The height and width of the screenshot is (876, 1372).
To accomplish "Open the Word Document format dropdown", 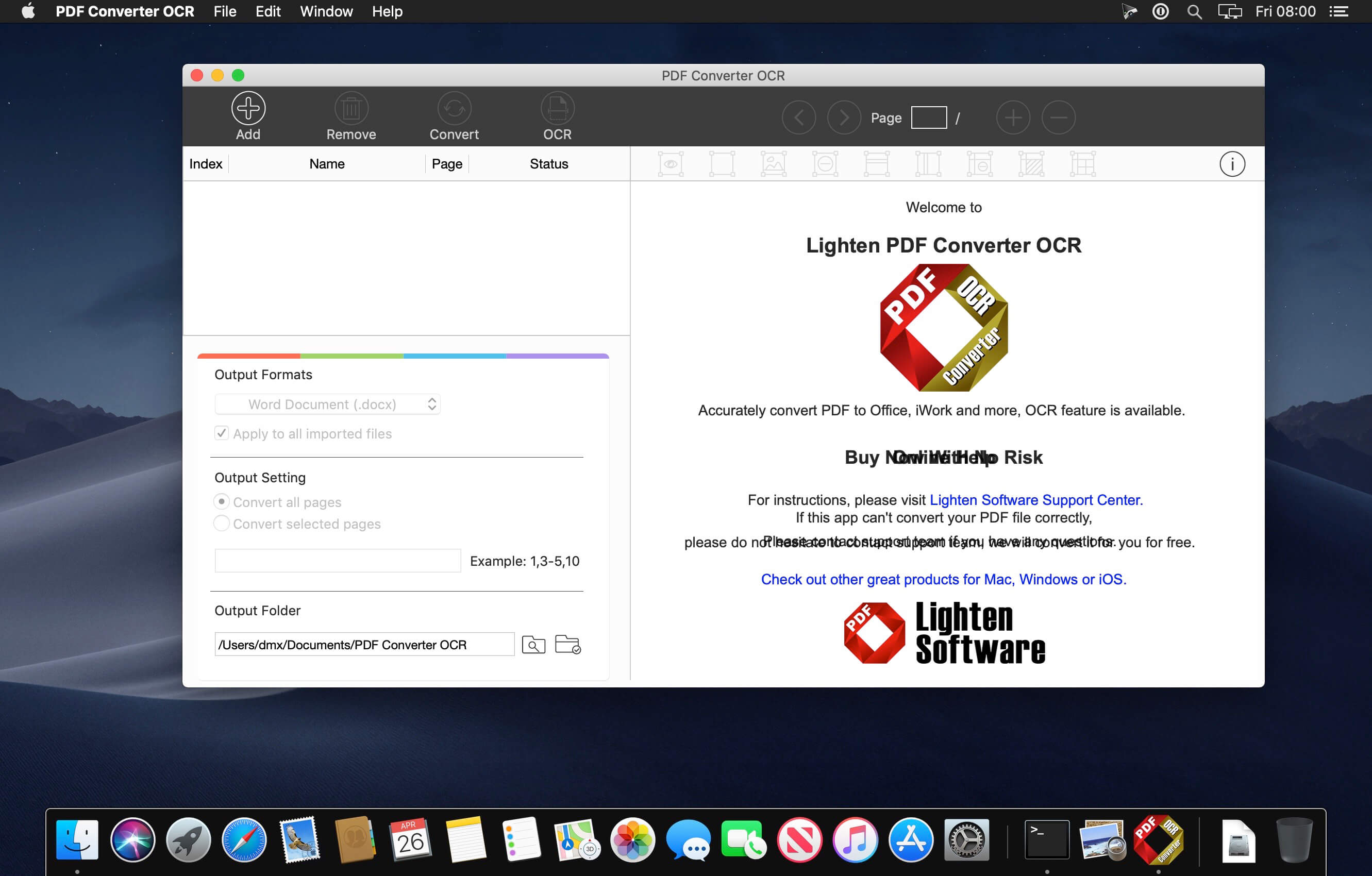I will point(327,405).
